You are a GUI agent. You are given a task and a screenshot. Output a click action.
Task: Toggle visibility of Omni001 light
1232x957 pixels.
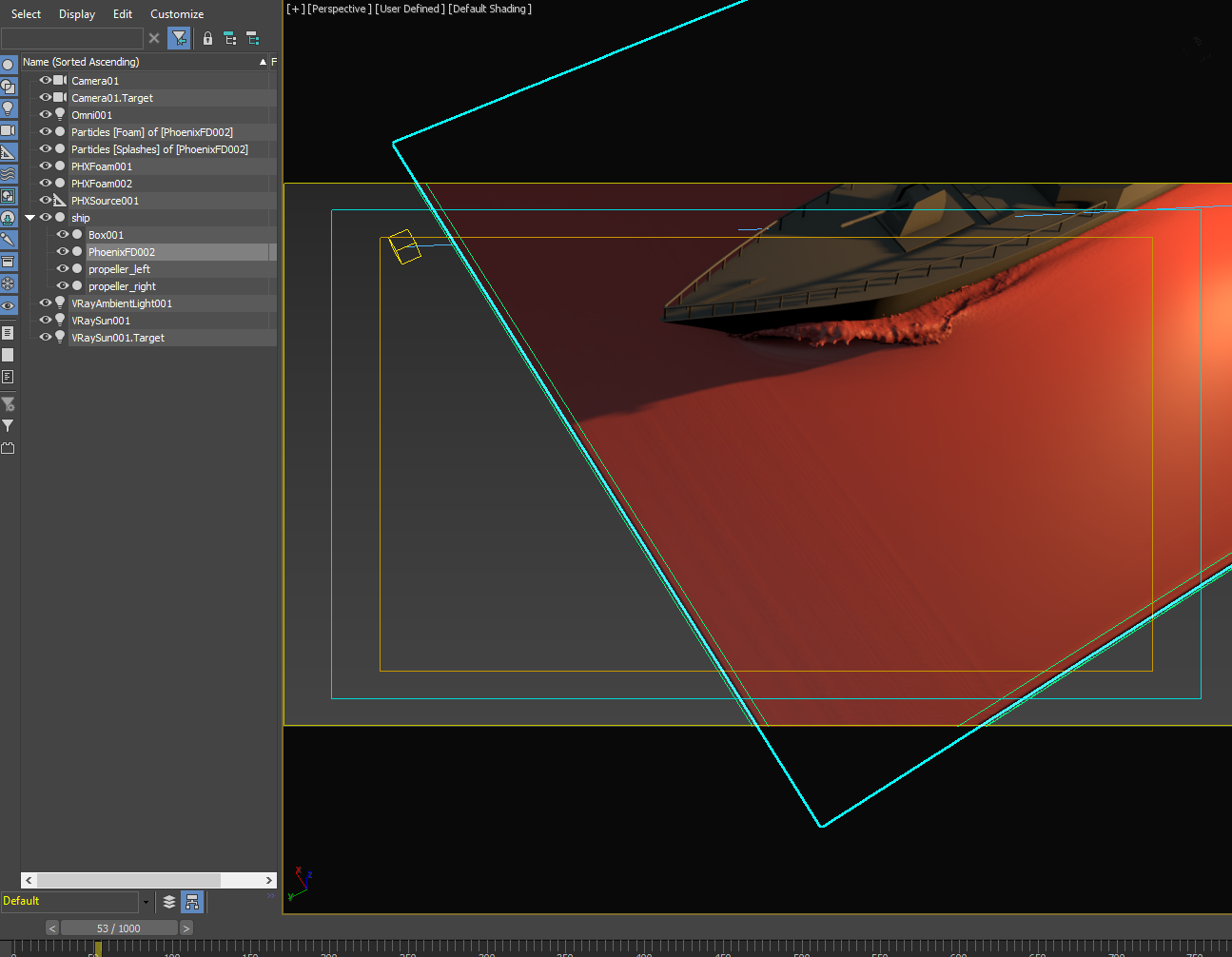click(45, 115)
